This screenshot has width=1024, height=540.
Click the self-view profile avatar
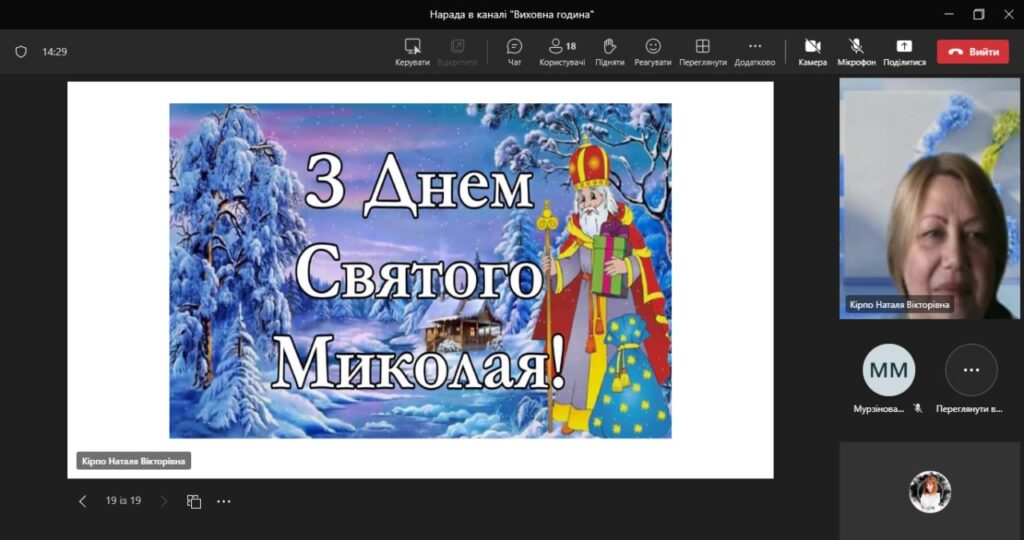pos(929,491)
